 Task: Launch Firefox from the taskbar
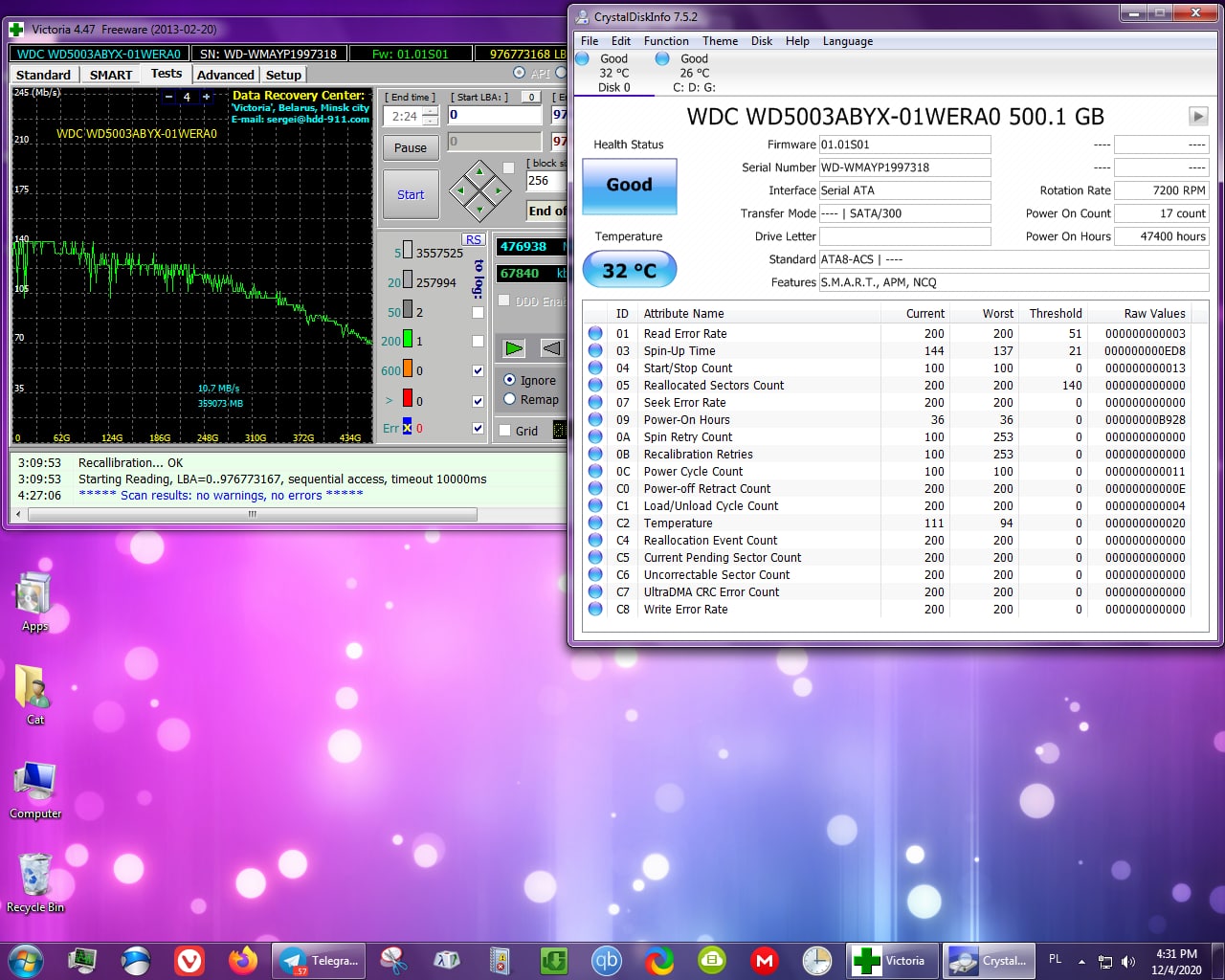click(243, 960)
